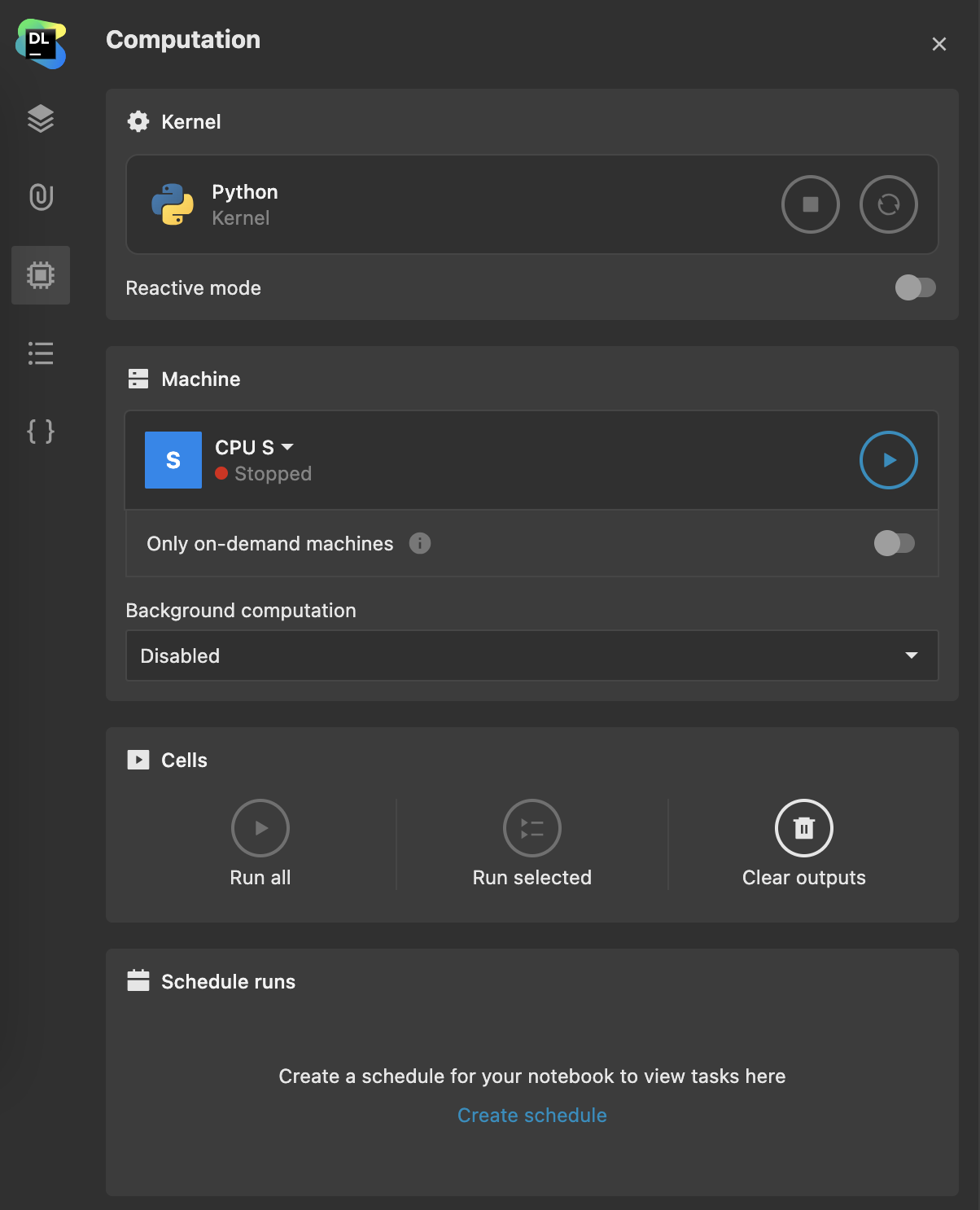
Task: Clear all cell outputs
Action: (803, 827)
